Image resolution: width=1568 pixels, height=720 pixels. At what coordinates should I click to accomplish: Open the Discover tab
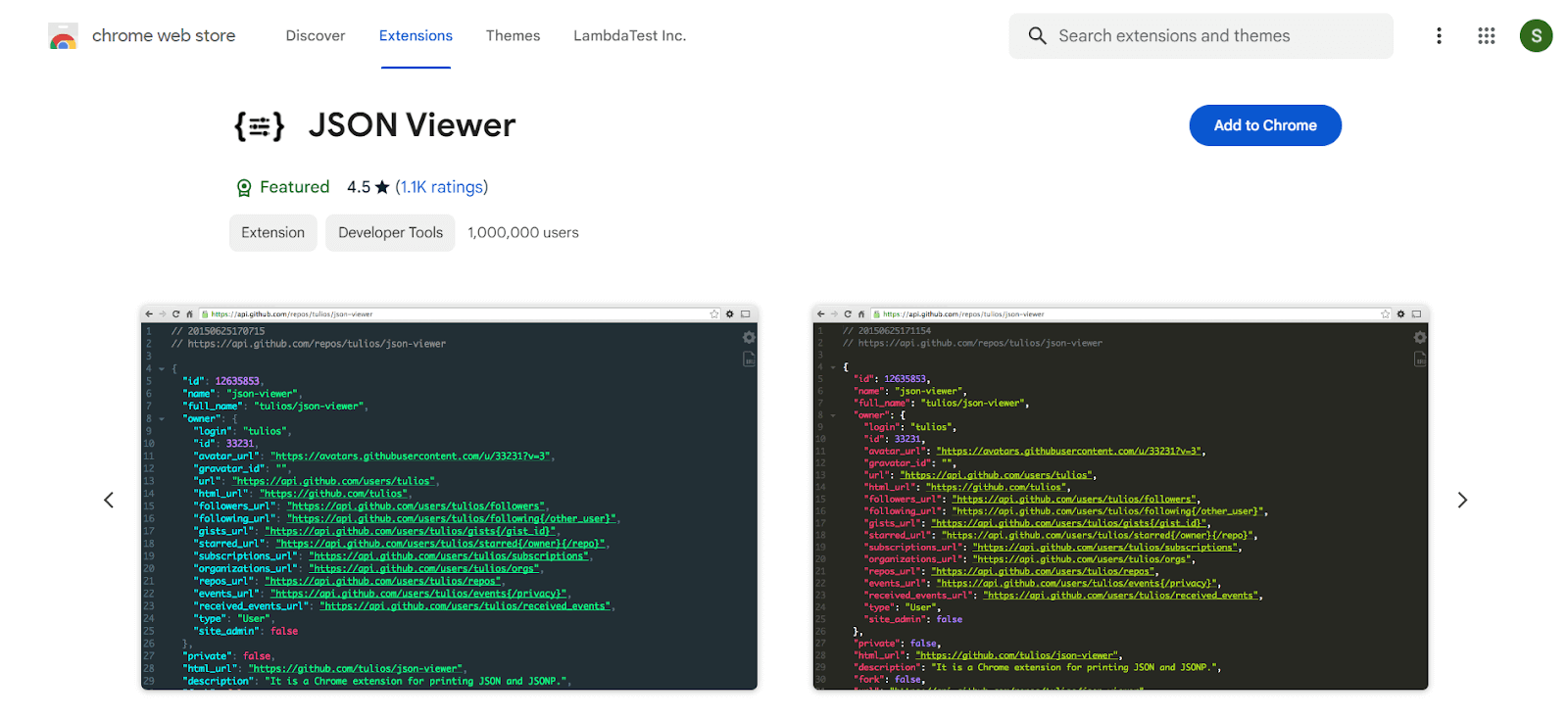coord(316,36)
